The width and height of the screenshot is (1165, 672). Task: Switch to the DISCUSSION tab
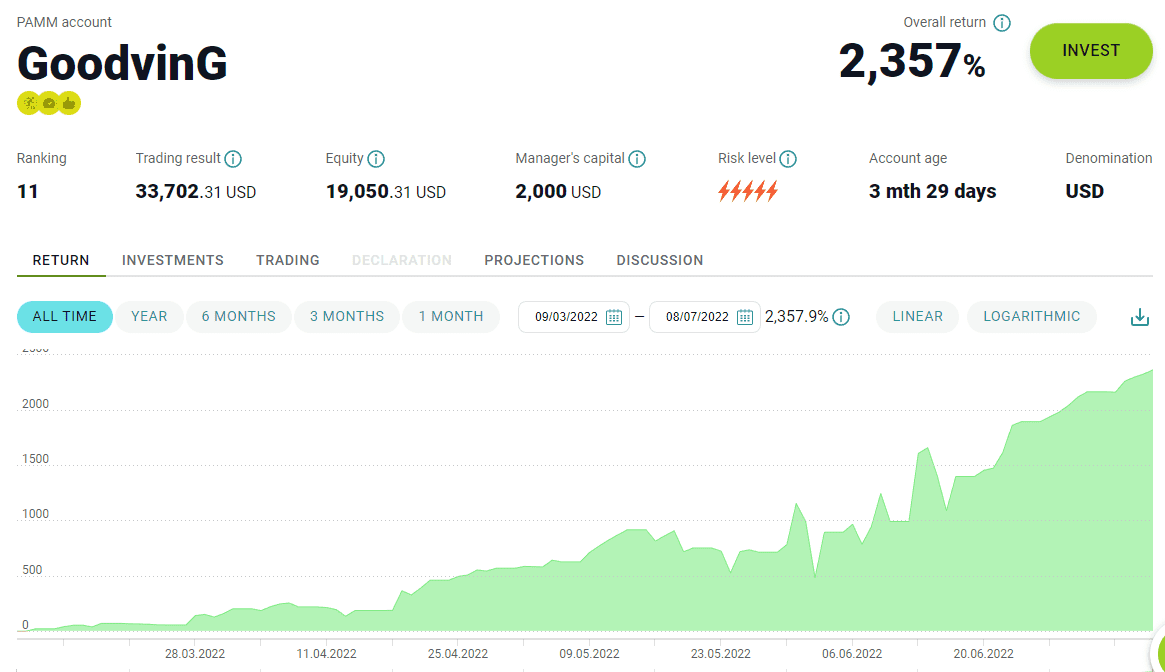pyautogui.click(x=660, y=260)
